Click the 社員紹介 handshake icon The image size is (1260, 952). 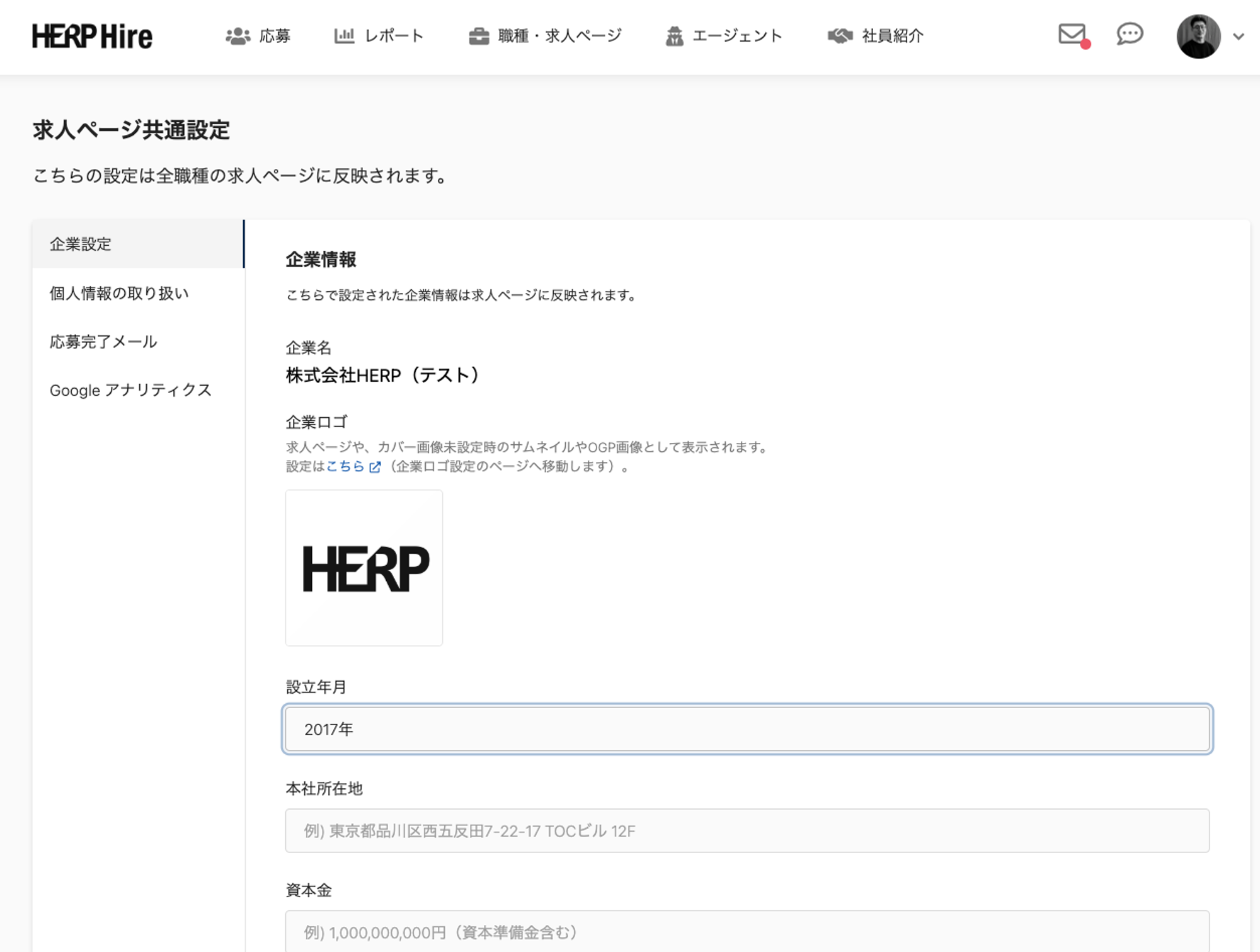[x=840, y=36]
